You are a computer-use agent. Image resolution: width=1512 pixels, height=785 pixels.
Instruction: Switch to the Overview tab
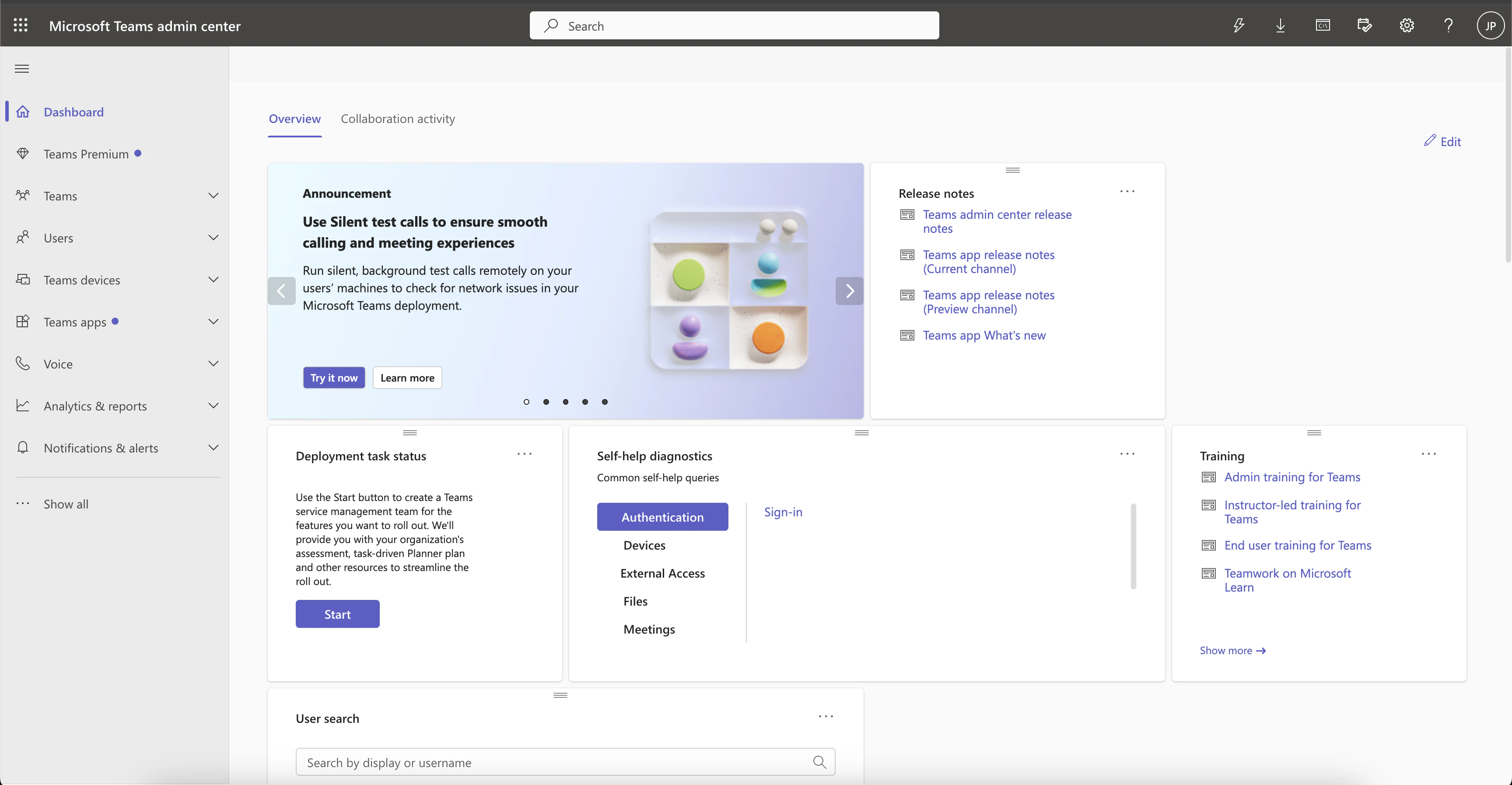tap(294, 119)
